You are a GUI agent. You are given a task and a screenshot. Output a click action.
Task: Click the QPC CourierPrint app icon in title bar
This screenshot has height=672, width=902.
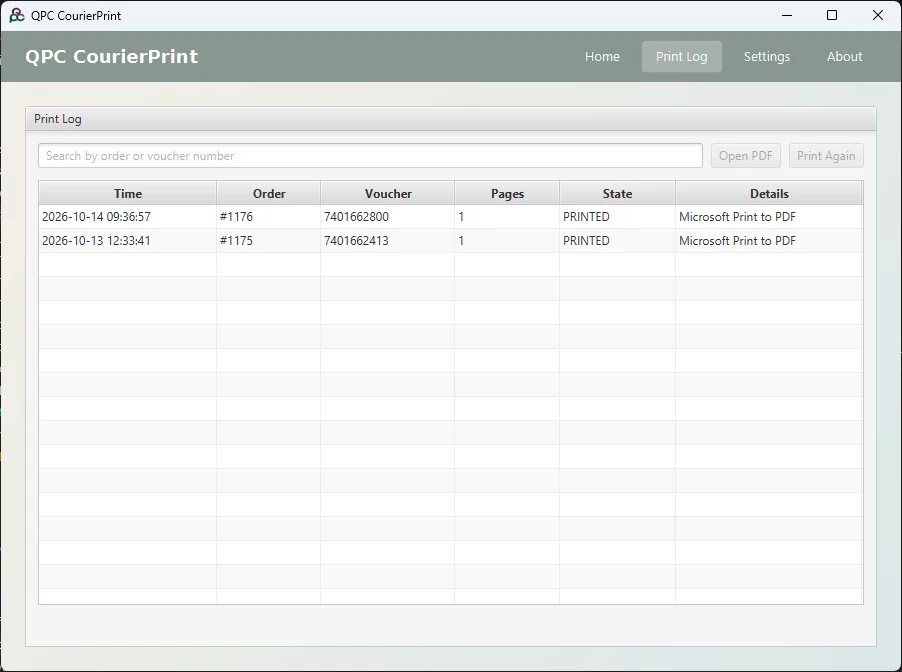click(17, 16)
